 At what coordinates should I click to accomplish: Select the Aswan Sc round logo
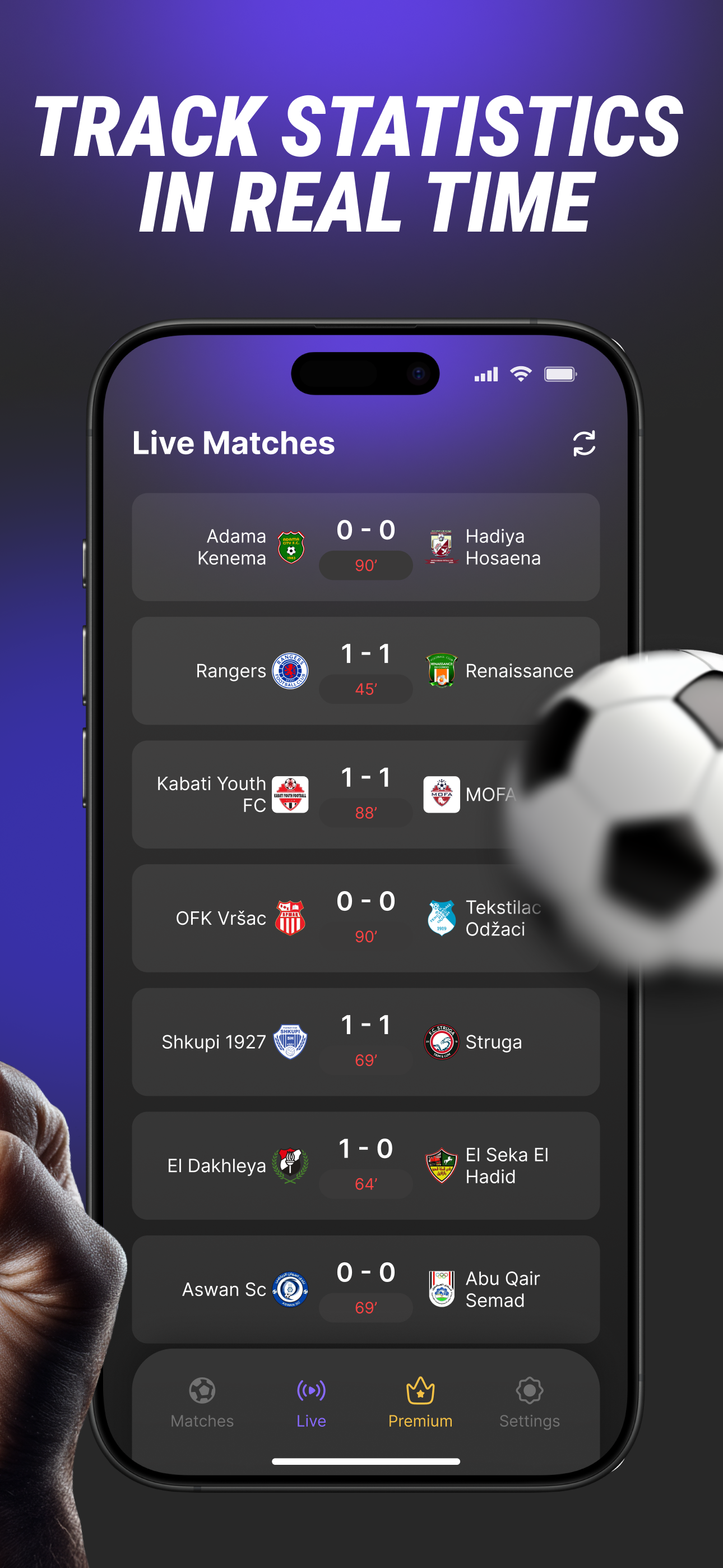pos(290,1289)
